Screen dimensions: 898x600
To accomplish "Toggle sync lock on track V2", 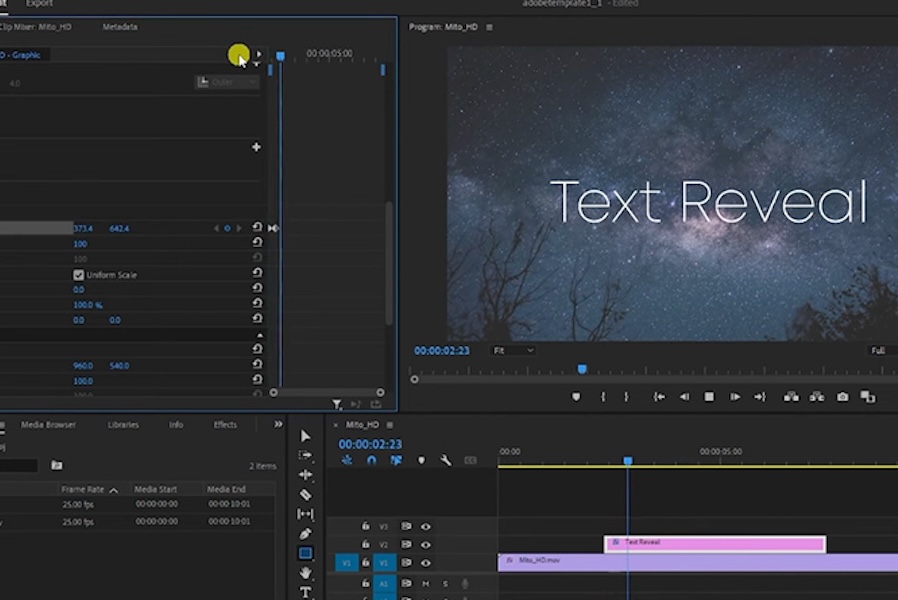I will [x=406, y=544].
